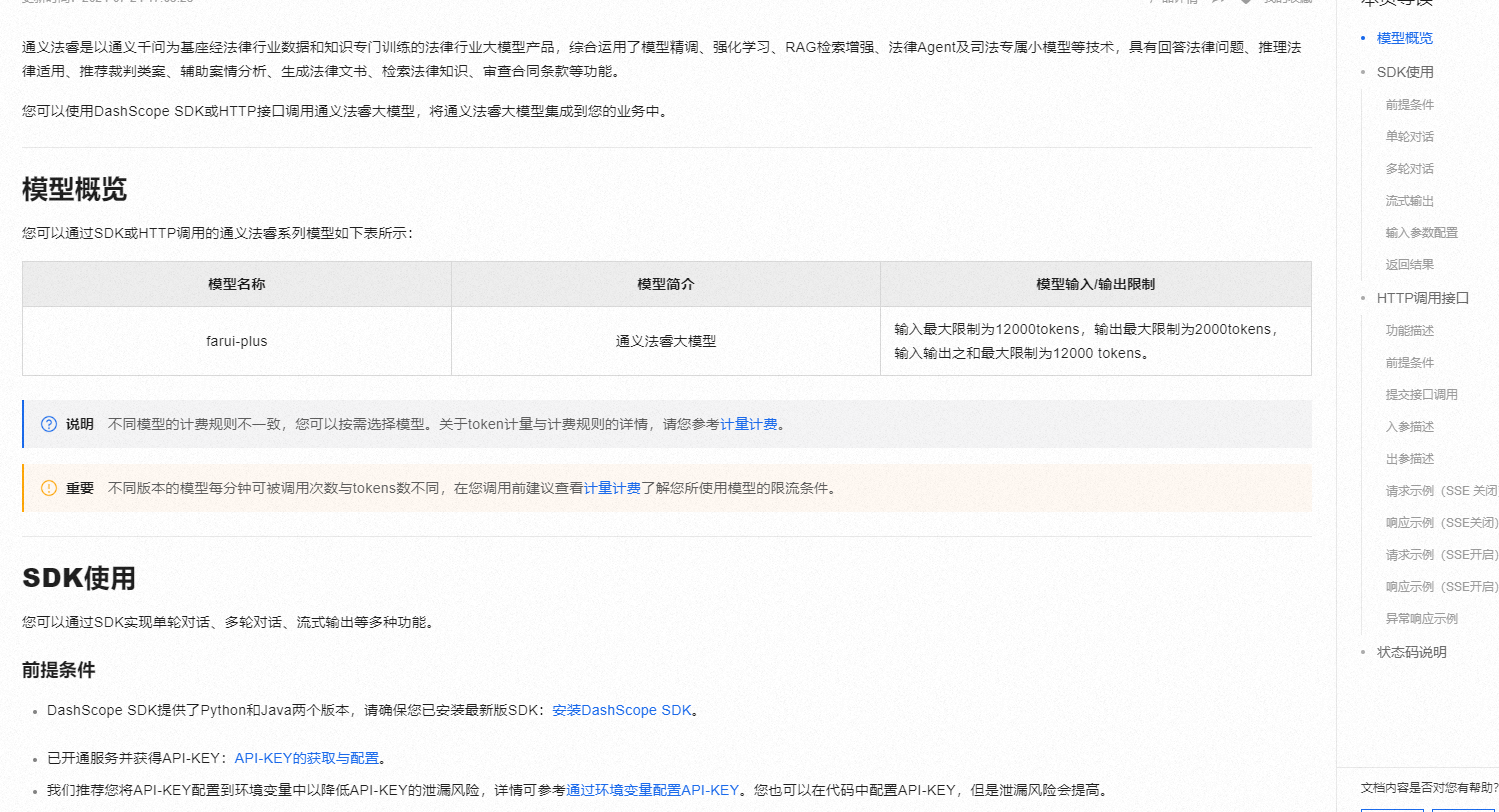The width and height of the screenshot is (1499, 812).
Task: Jump to 模型概览 in page navigation
Action: [1404, 38]
